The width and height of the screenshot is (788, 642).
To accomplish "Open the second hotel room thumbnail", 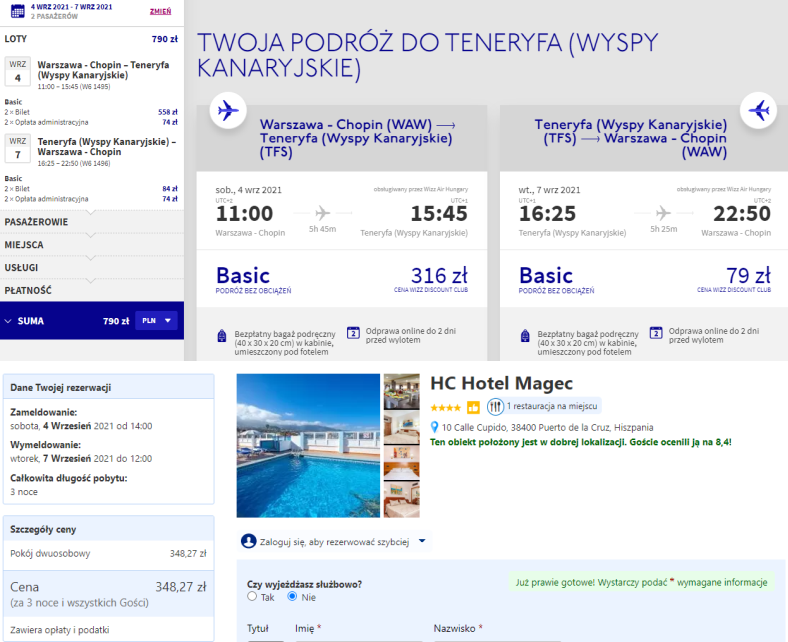I will coord(402,427).
